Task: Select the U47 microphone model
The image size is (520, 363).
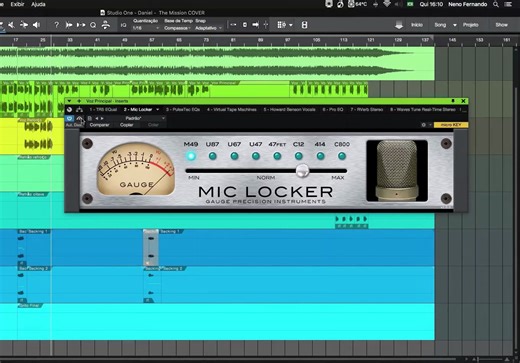Action: 256,156
